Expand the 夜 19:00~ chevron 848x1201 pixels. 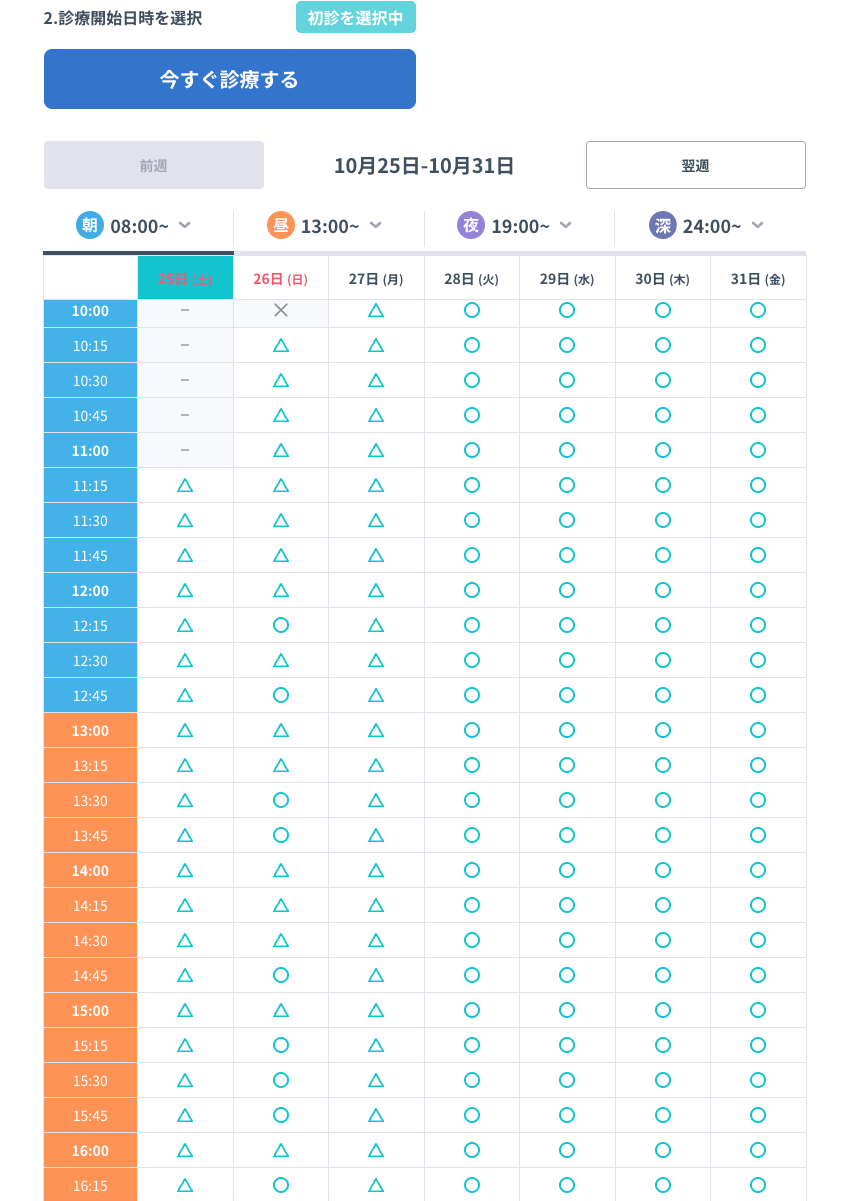(566, 225)
